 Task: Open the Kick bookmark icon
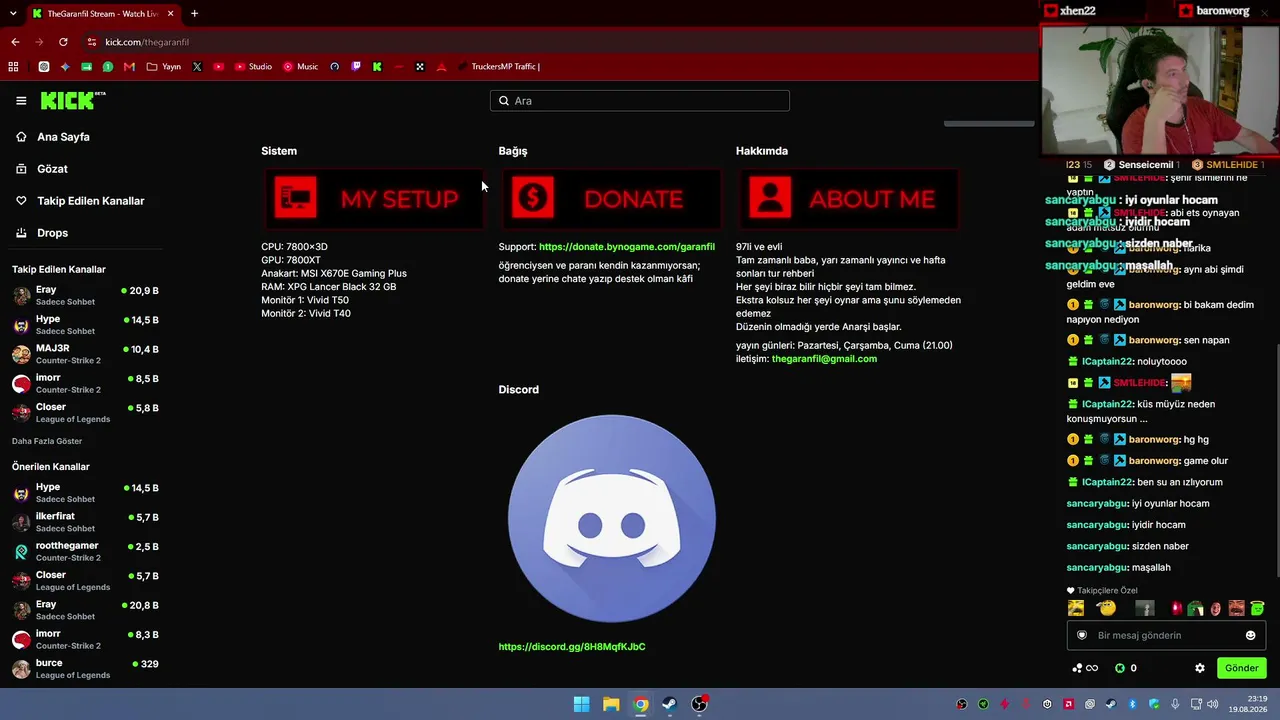point(377,67)
